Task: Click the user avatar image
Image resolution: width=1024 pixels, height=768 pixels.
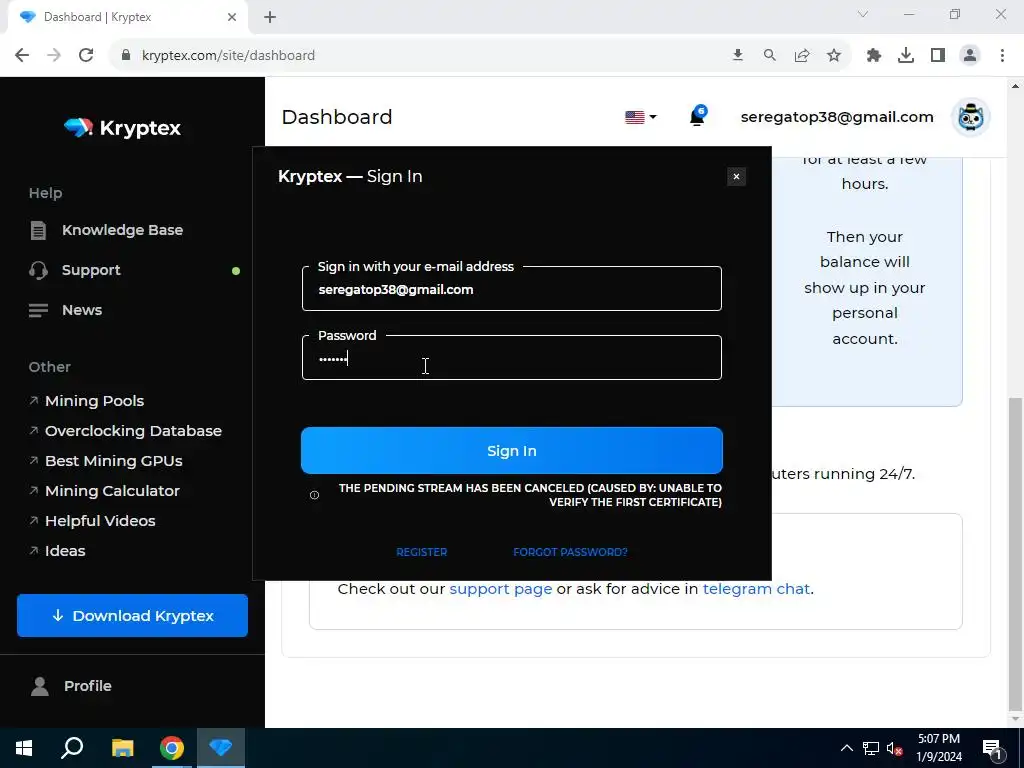Action: click(970, 117)
